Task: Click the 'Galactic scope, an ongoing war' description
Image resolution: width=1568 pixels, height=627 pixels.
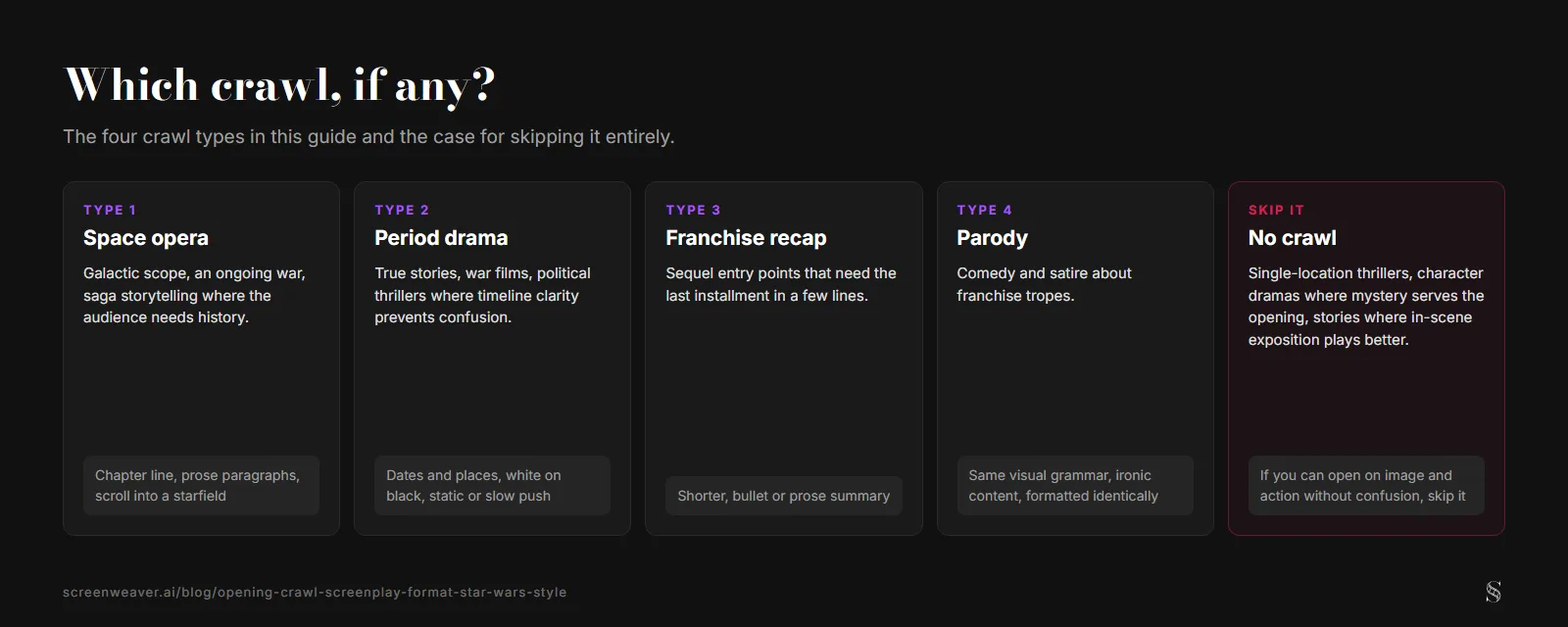Action: point(194,295)
